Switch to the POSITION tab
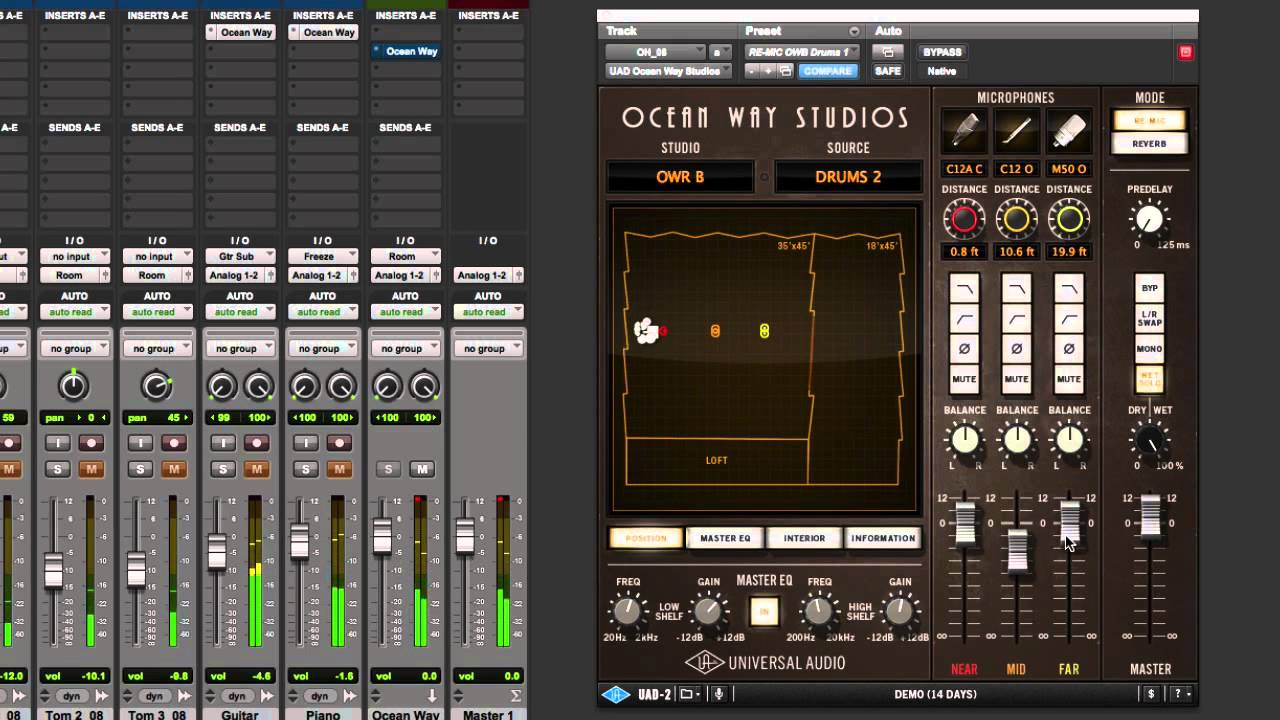Screen dimensions: 1280x720 click(x=646, y=538)
